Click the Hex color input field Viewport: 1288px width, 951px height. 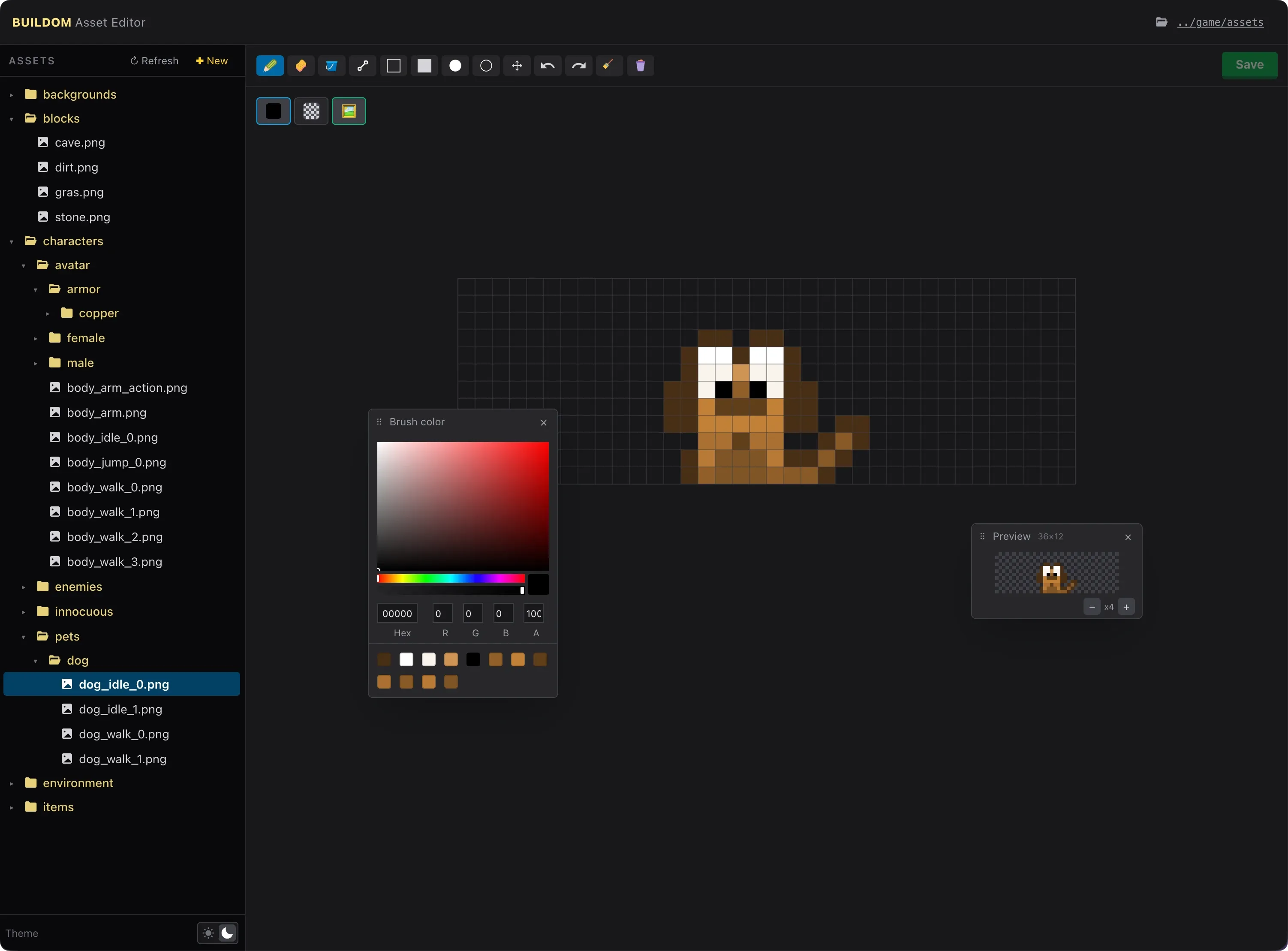397,614
